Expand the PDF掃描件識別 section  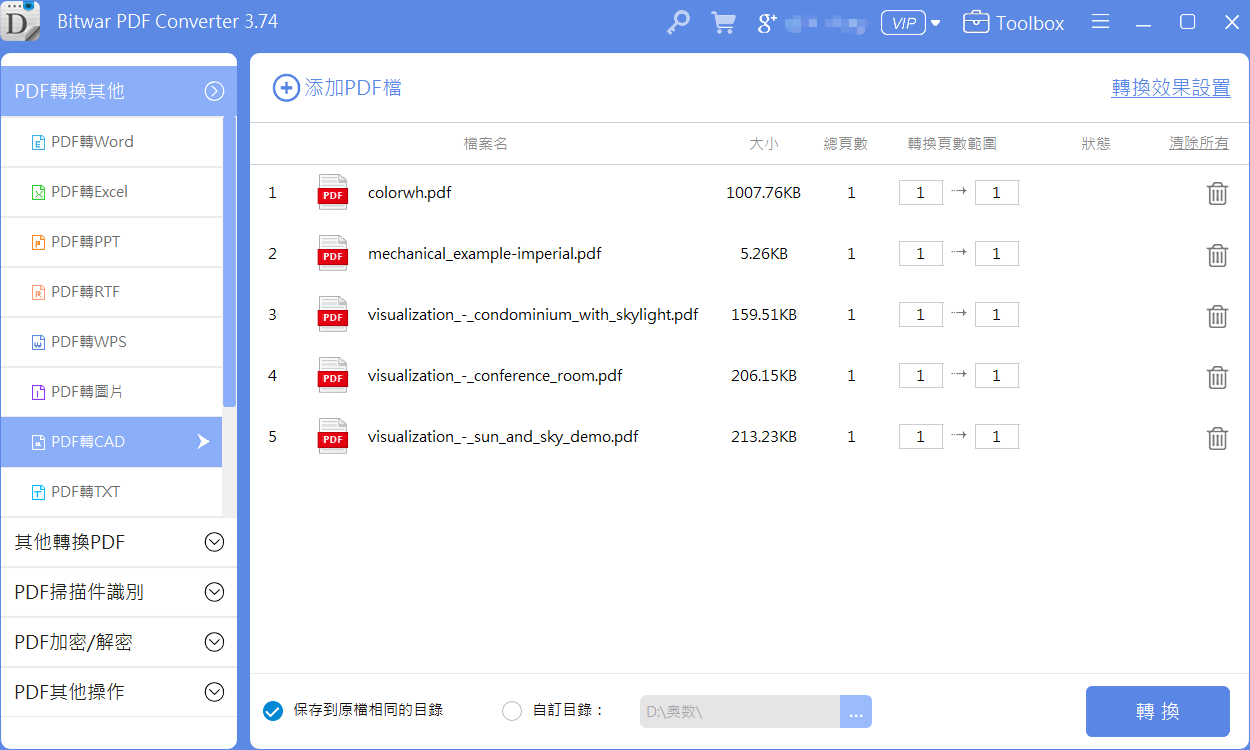tap(119, 592)
